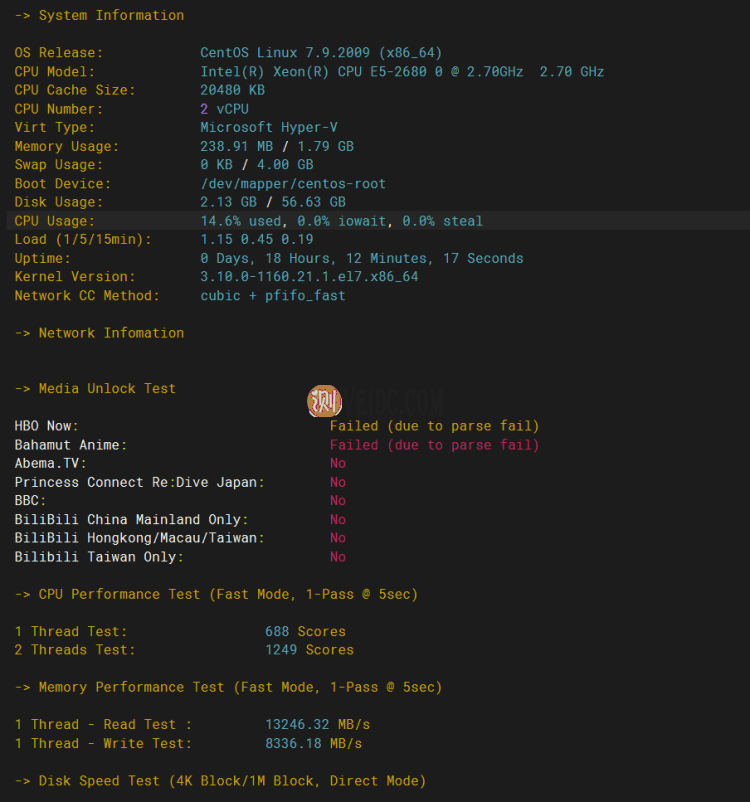Click the No result beside BBC
Screen dimensions: 750x802
click(x=338, y=501)
